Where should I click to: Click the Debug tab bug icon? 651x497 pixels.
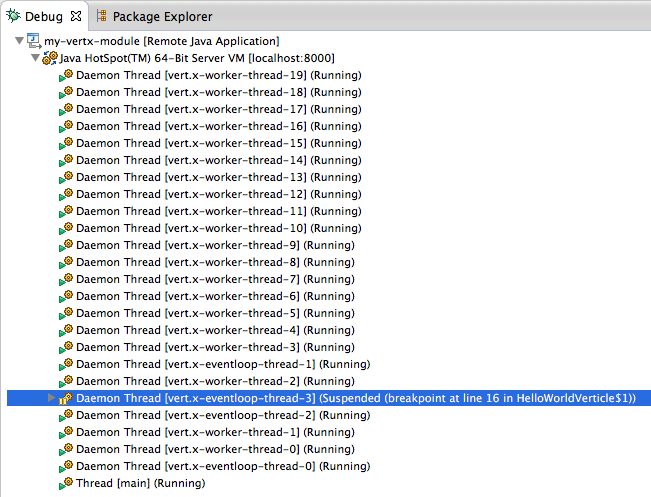click(13, 17)
